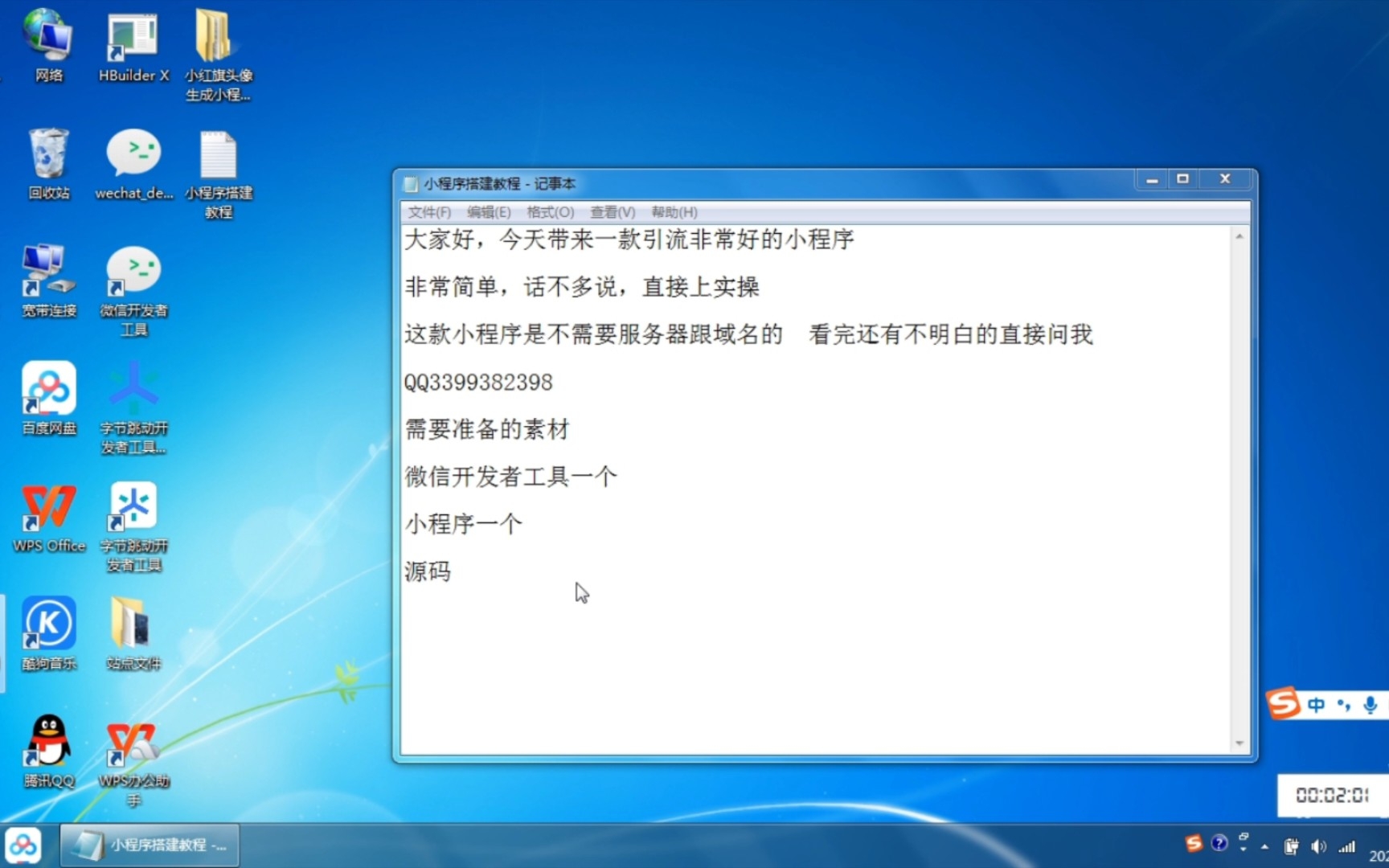Click the power plug tray icon
The image size is (1389, 868).
tap(1291, 846)
